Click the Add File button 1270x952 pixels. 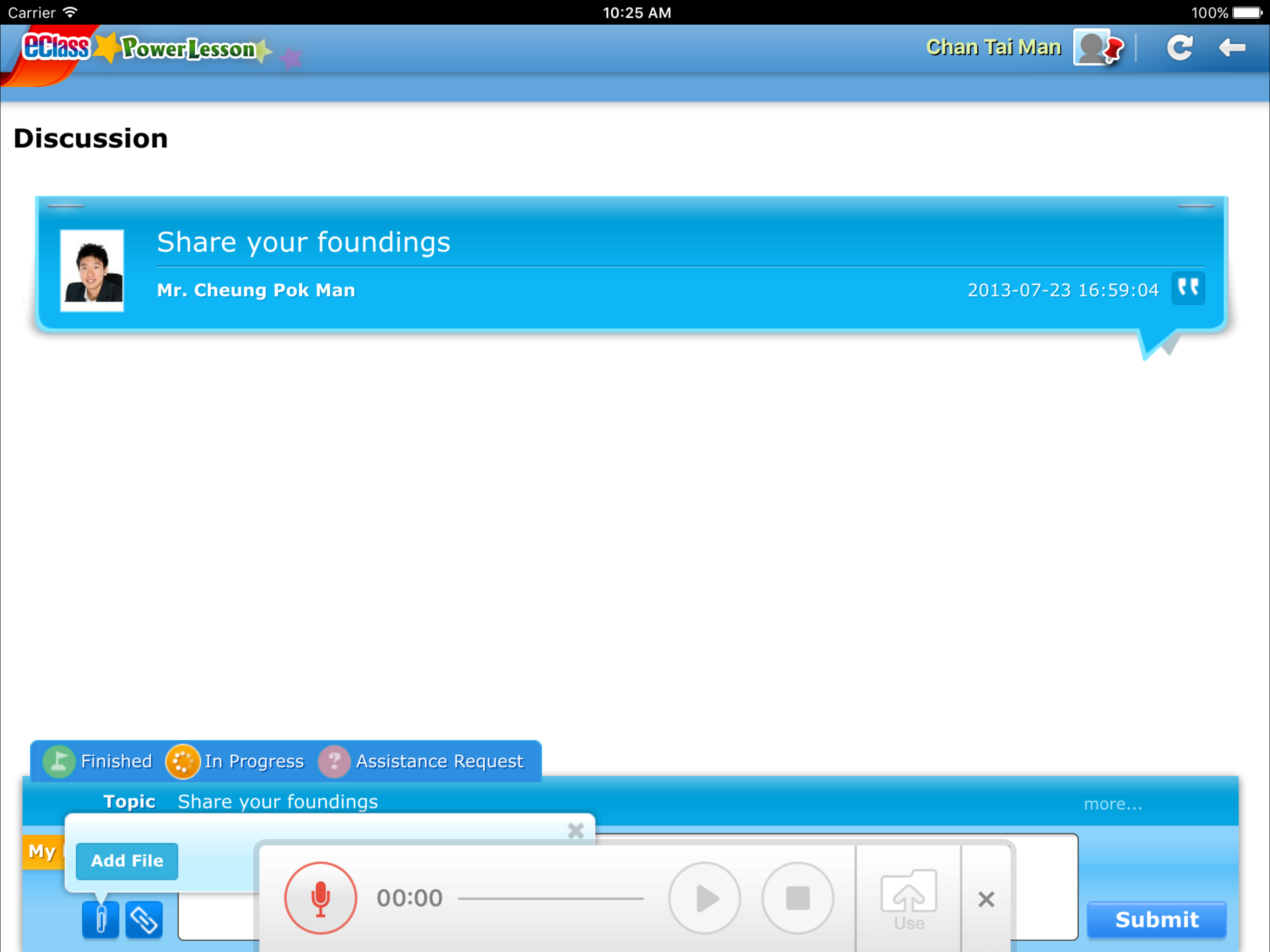[x=127, y=861]
